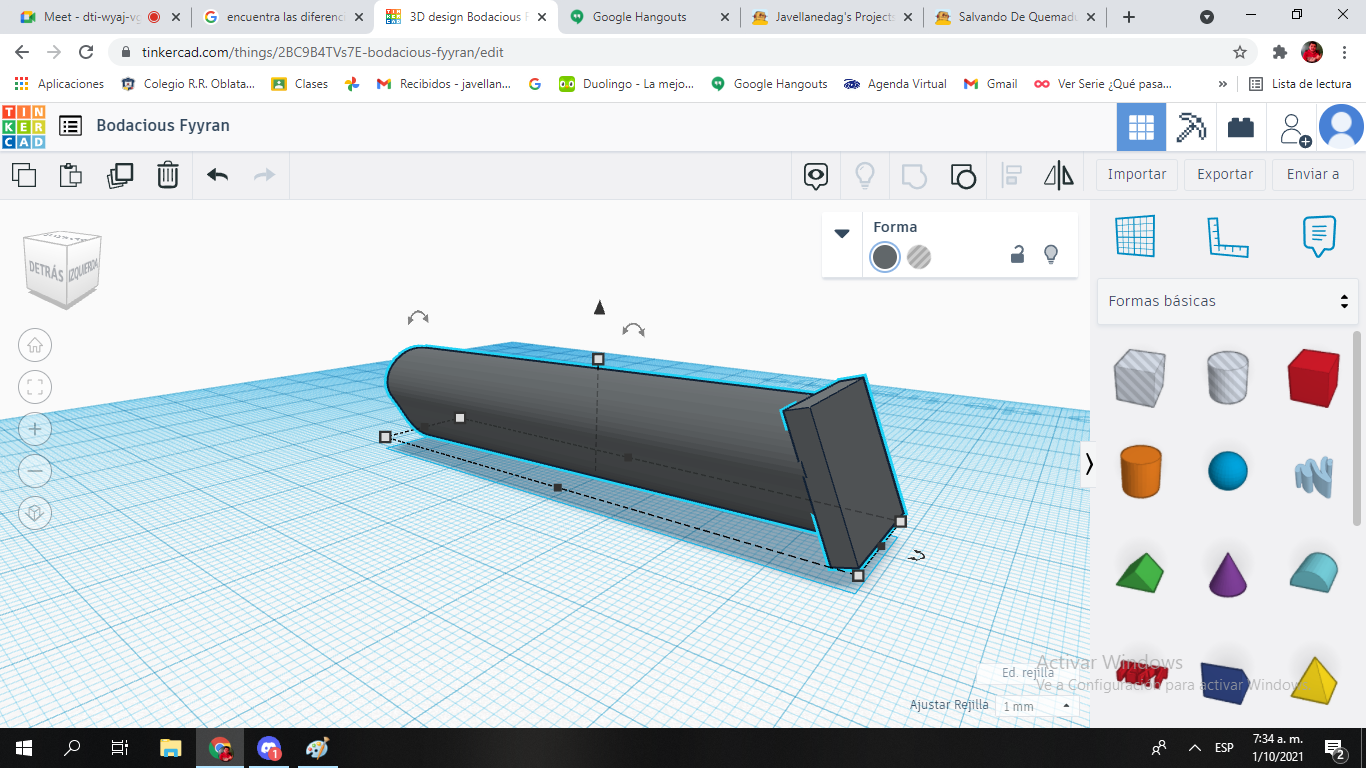
Task: Open the Ajustar Rejilla snap dropdown
Action: 1036,706
